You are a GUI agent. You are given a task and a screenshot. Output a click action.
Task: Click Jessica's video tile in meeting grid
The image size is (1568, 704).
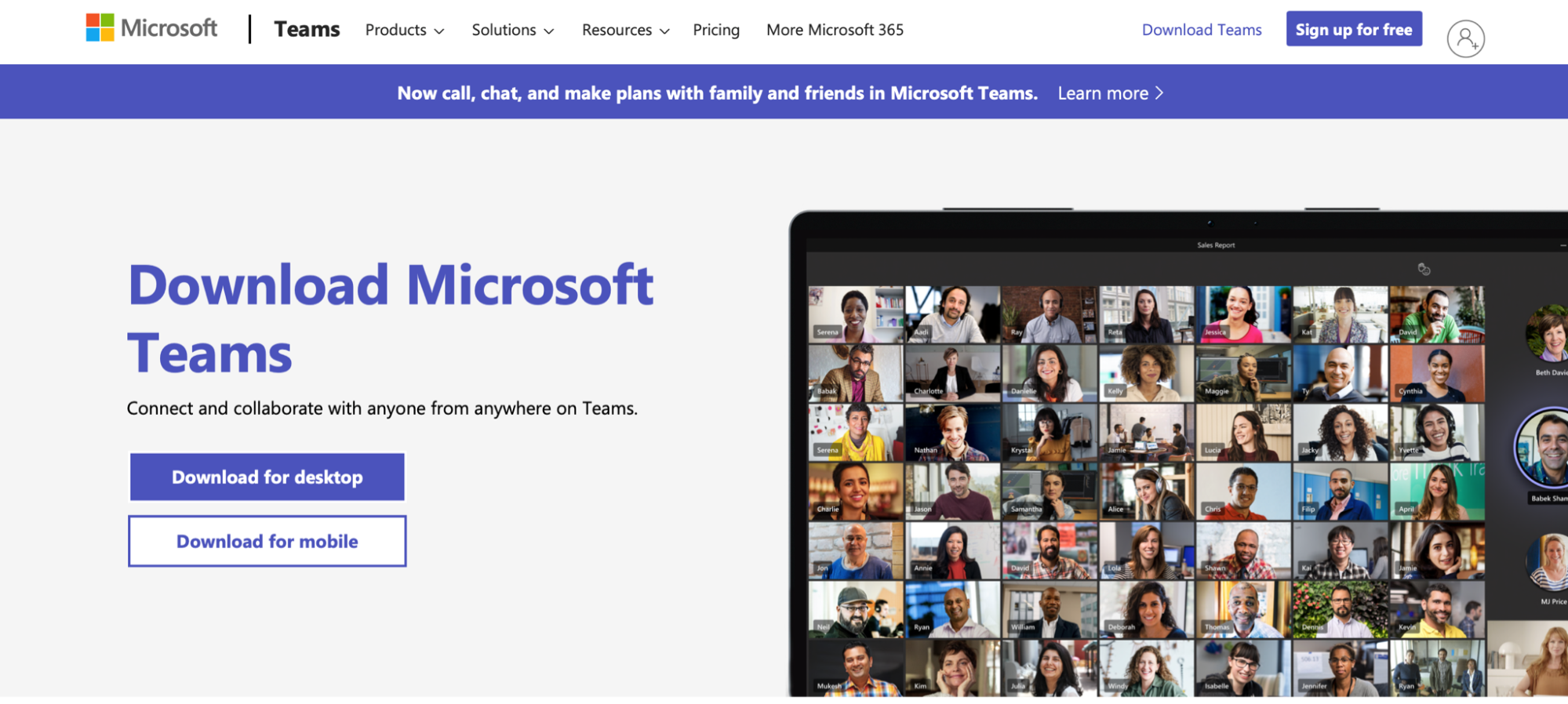(x=1242, y=314)
